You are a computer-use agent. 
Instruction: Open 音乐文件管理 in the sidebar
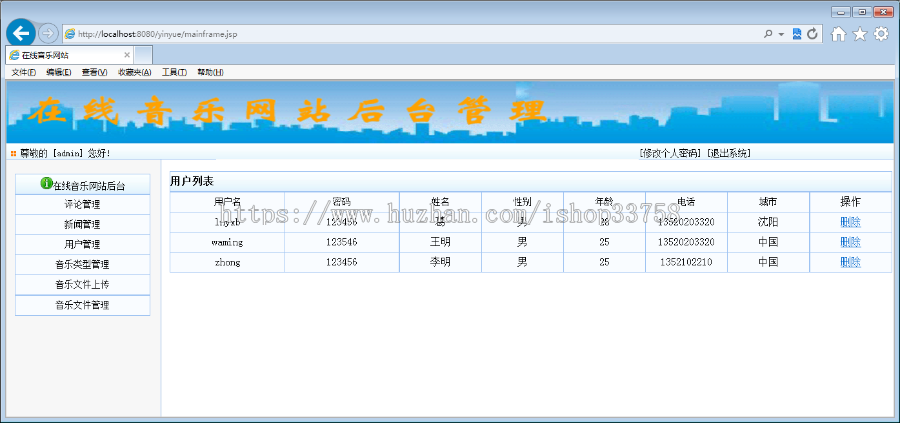click(x=83, y=305)
